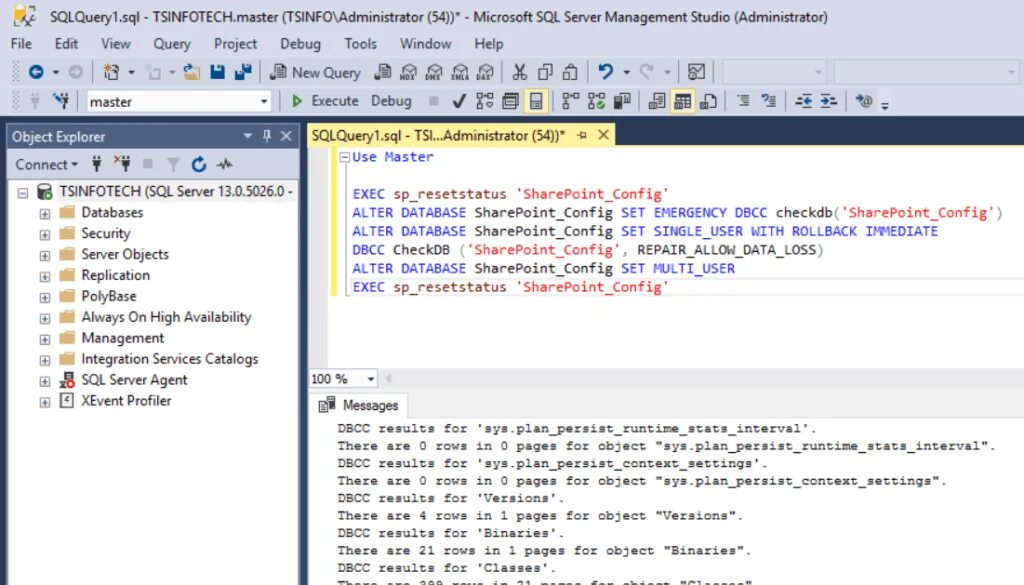Save the query with the floppy disk icon
Screen dimensions: 1024x585
tap(217, 72)
